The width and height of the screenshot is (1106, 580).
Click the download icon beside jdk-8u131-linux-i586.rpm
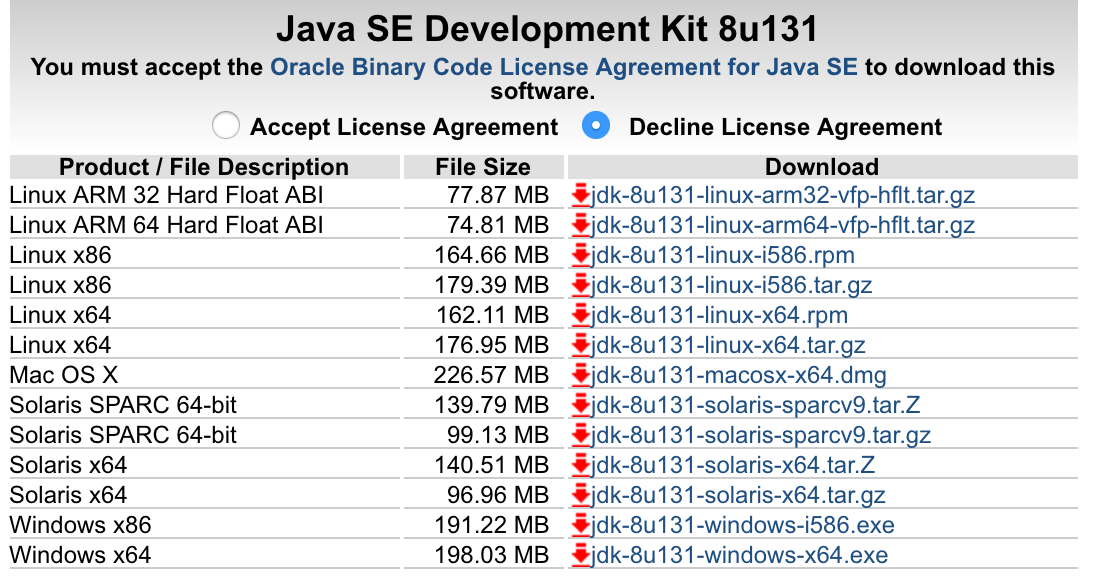pos(581,255)
